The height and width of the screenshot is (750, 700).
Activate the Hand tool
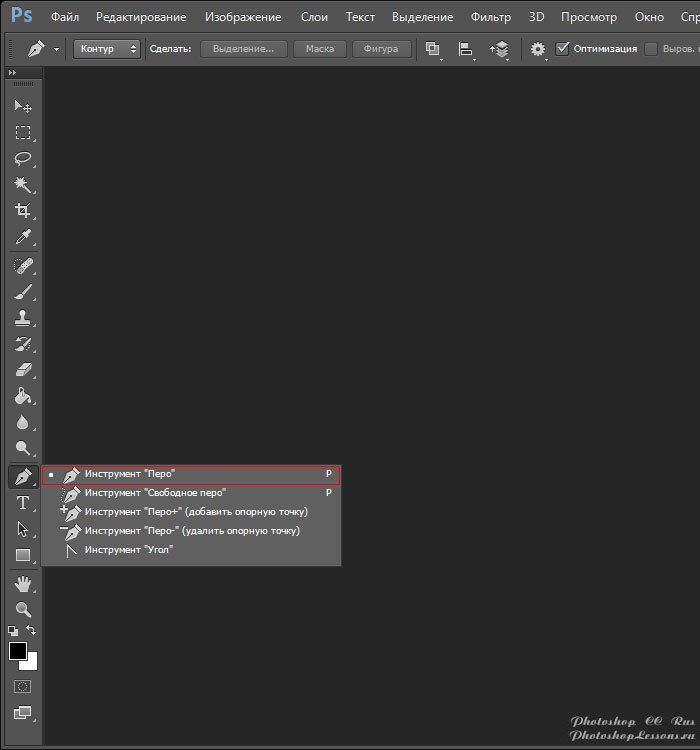tap(22, 583)
